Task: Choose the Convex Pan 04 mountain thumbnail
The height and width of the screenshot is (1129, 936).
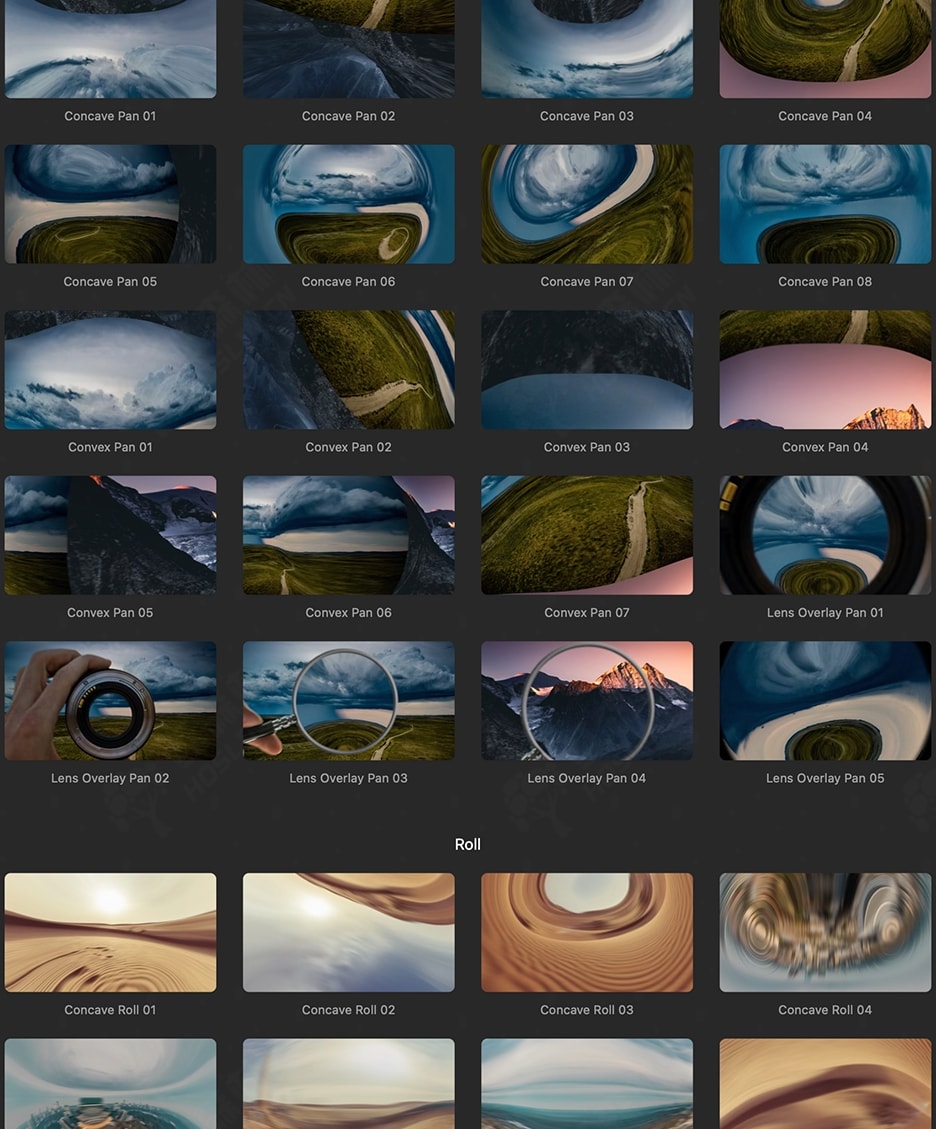Action: [825, 369]
